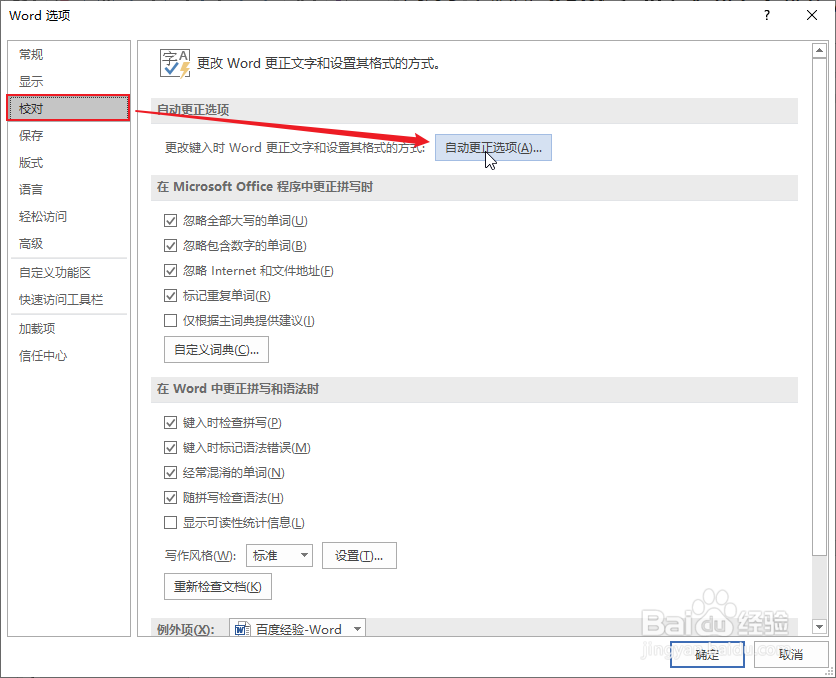This screenshot has height=678, width=836.
Task: Click the 设置(T)... button
Action: pyautogui.click(x=359, y=555)
